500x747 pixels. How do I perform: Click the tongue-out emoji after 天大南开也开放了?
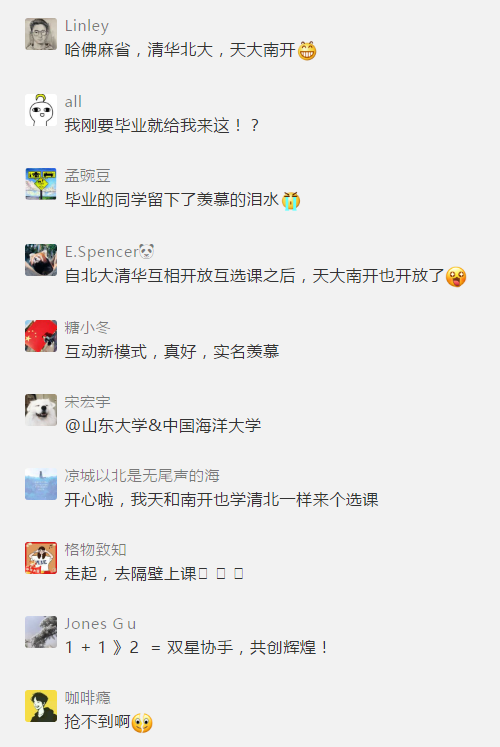coord(456,277)
